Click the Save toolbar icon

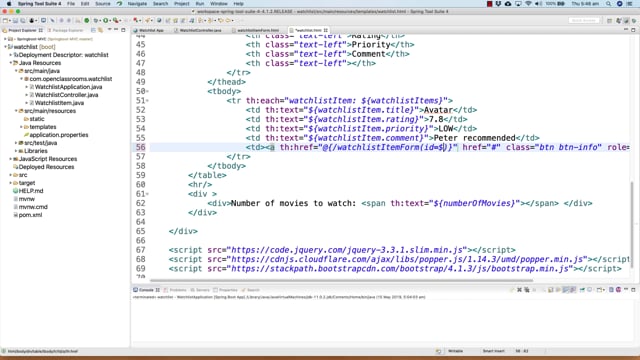tap(16, 20)
